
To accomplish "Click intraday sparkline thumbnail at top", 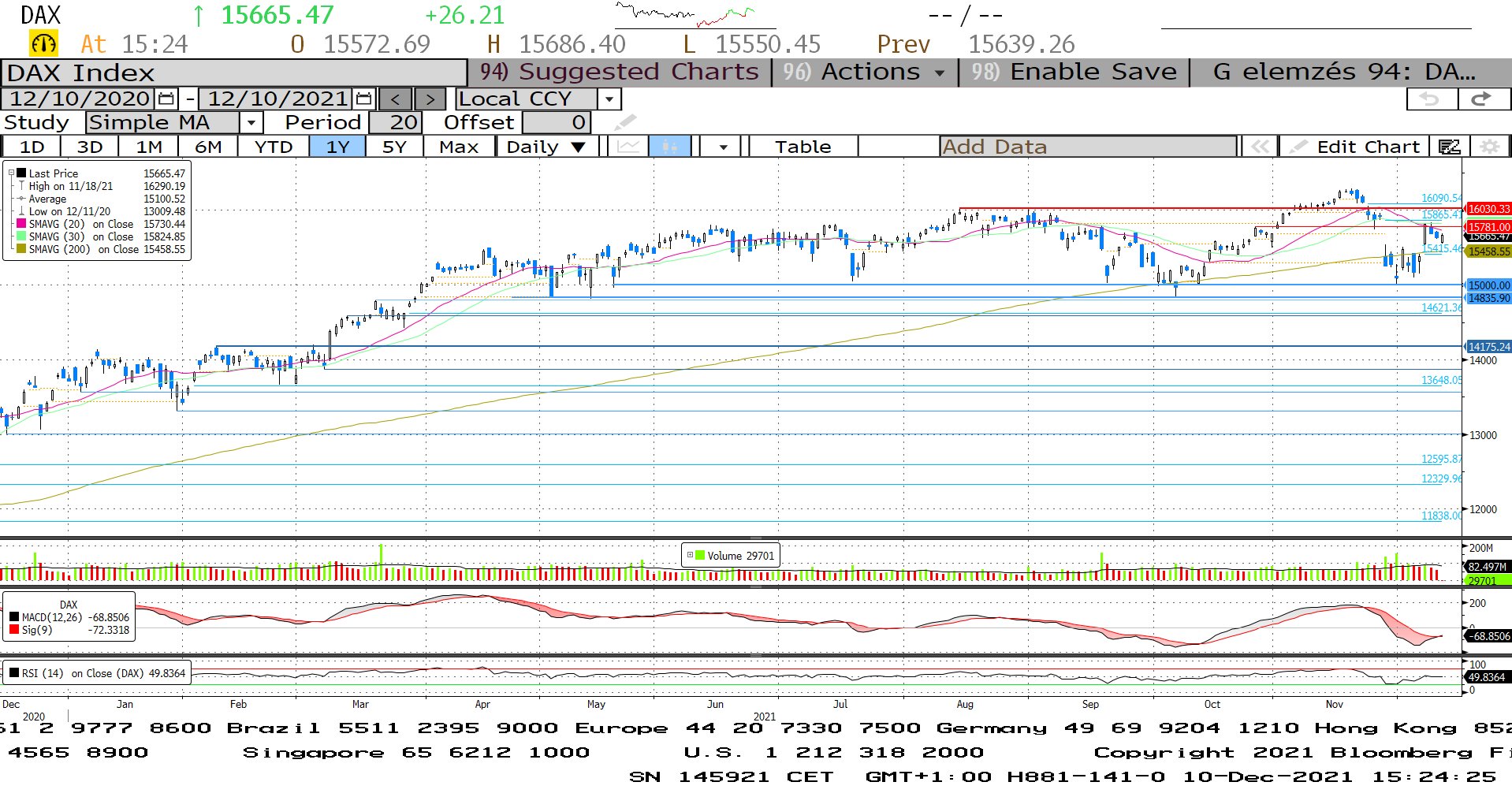I will [x=685, y=14].
